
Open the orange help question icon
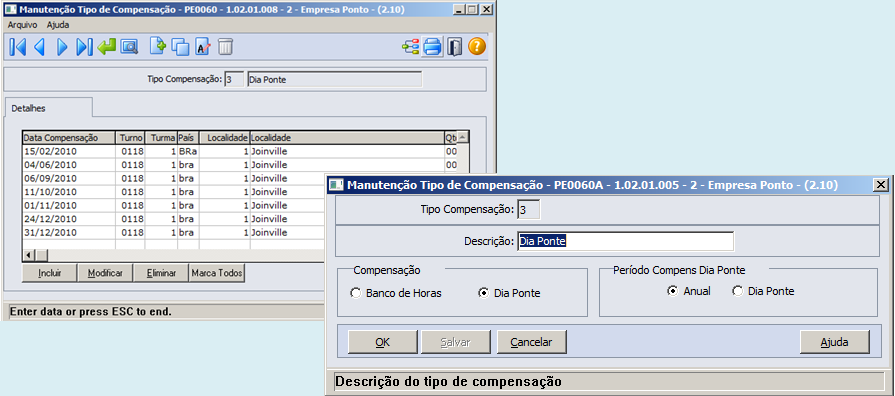tap(477, 46)
